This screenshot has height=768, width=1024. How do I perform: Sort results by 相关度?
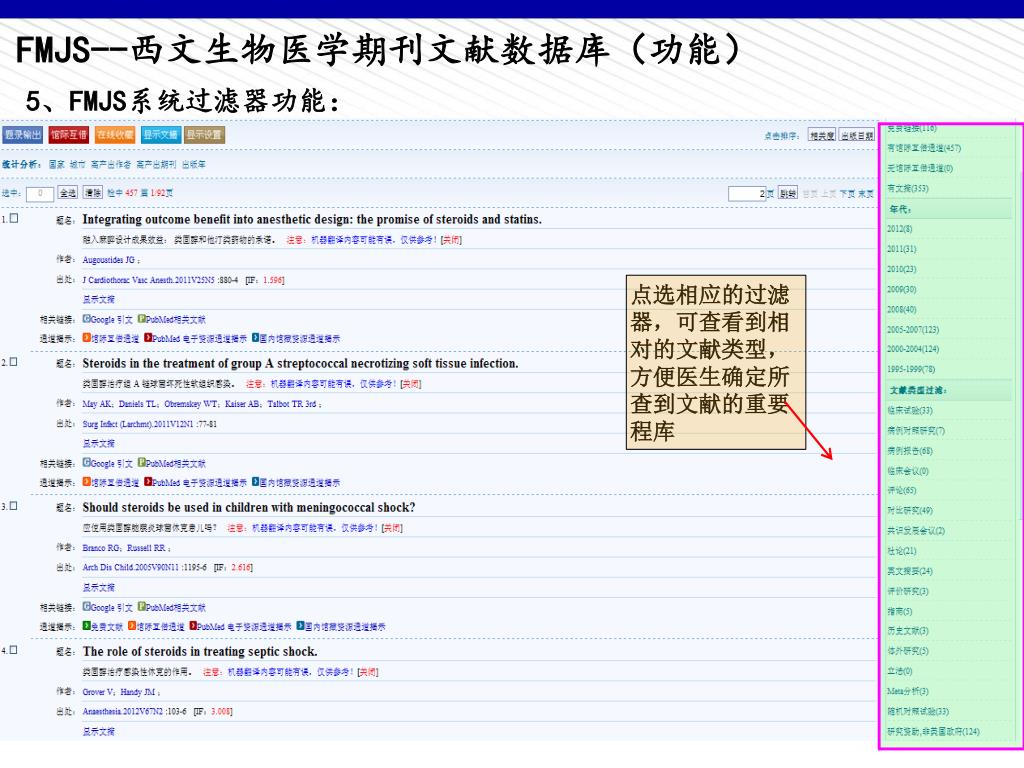point(822,135)
